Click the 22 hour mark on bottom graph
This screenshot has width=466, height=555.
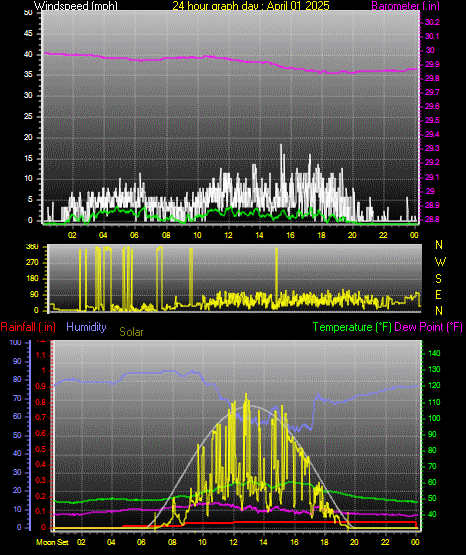[385, 542]
